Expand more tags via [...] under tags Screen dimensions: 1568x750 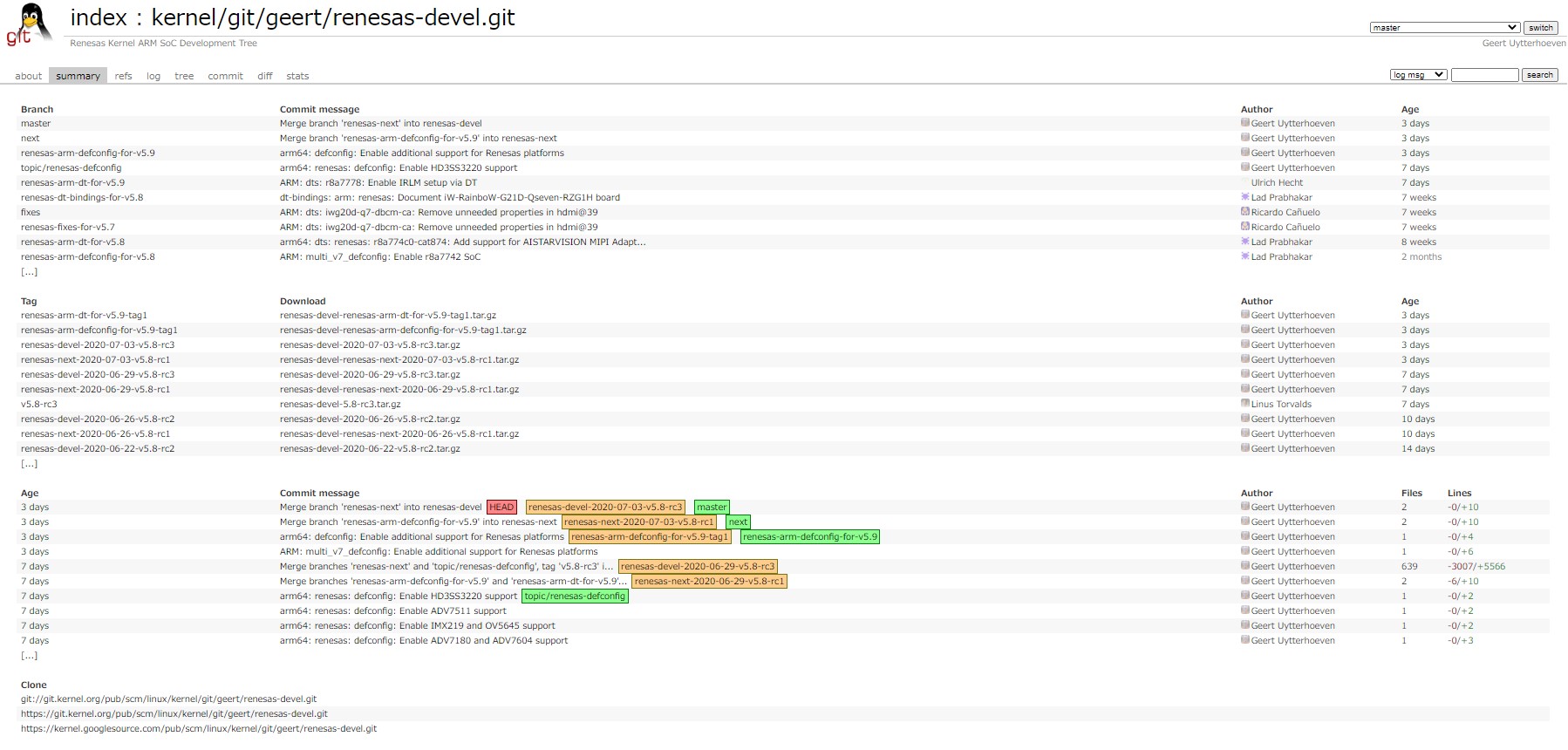(30, 464)
